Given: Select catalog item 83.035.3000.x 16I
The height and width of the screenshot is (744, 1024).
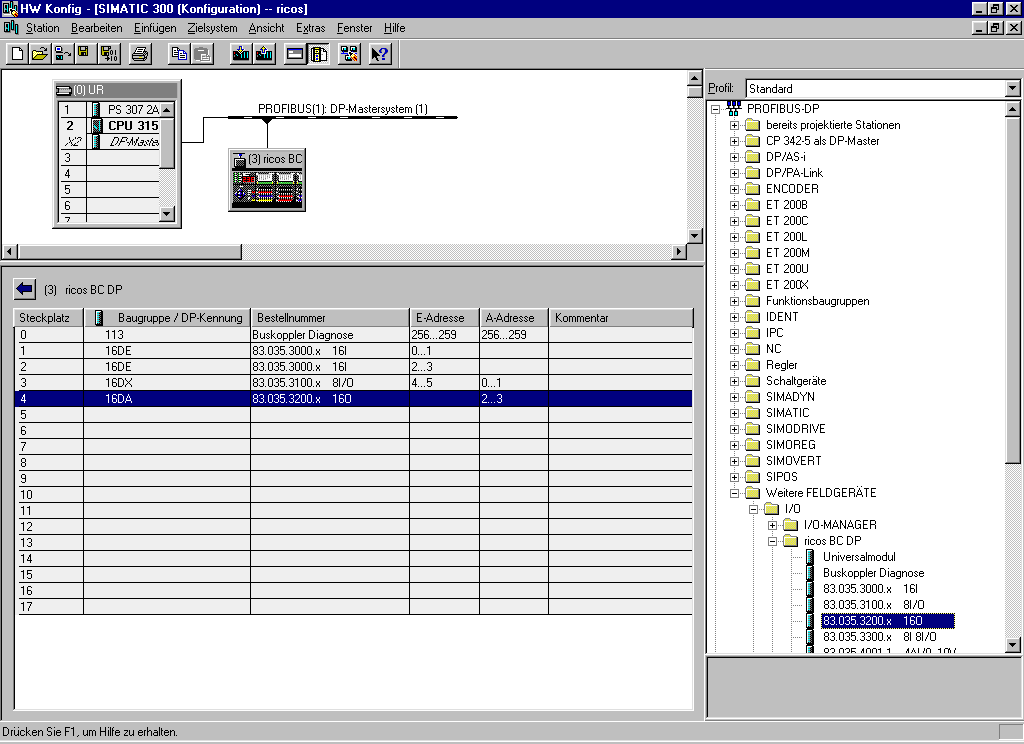Looking at the screenshot, I should pos(870,589).
